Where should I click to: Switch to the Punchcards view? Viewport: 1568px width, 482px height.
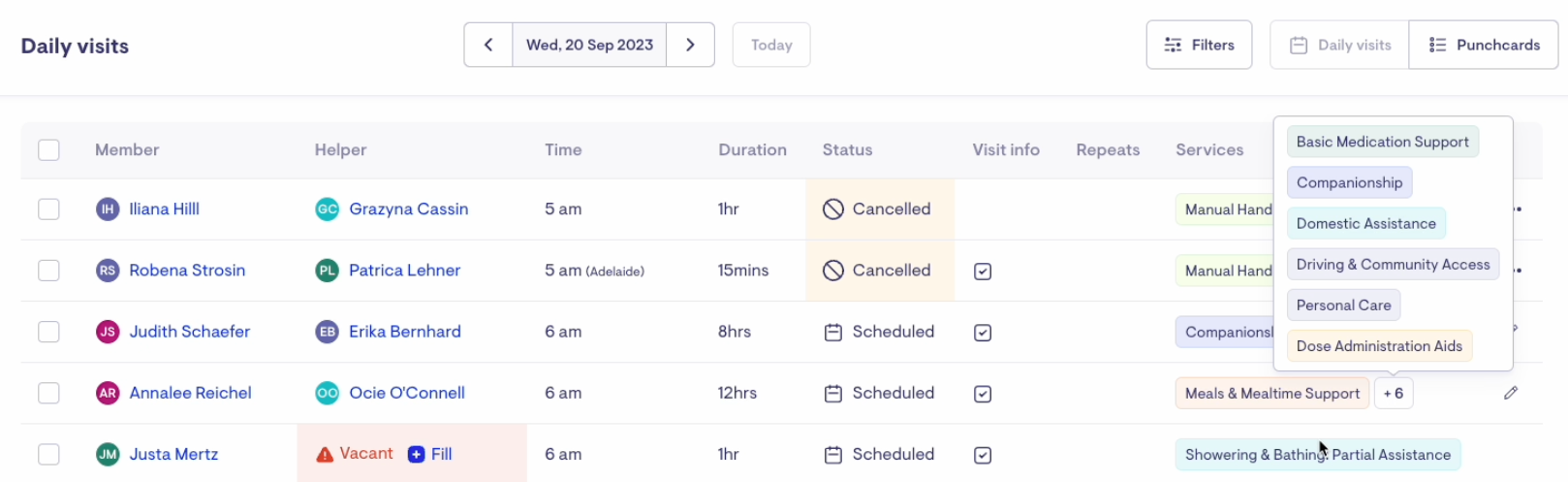1483,45
